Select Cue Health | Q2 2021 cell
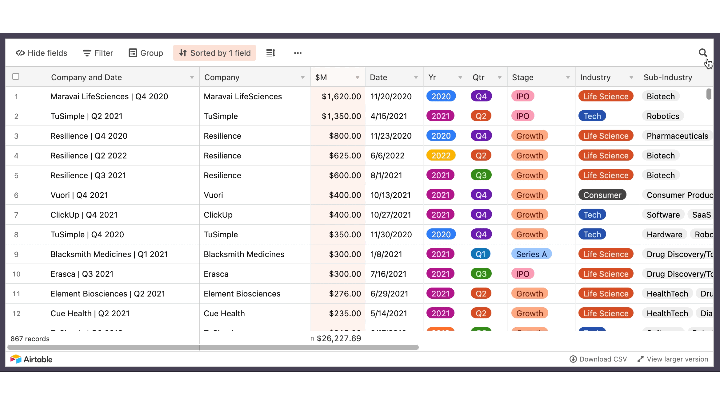Viewport: 720px width, 405px height. coord(90,313)
